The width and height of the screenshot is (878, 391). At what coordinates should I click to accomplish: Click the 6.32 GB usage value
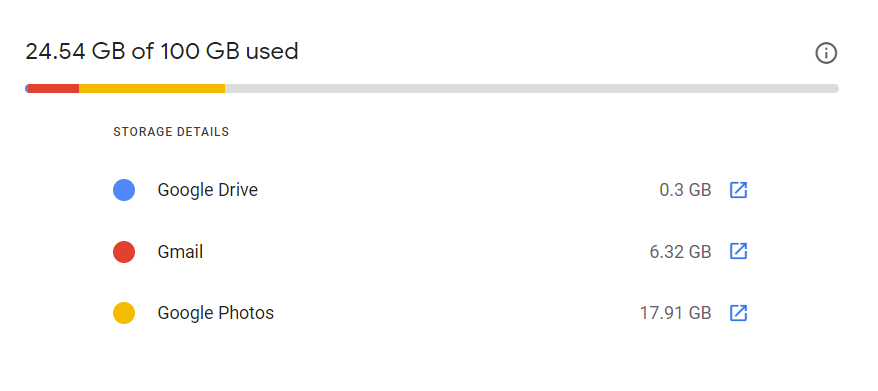click(x=680, y=252)
